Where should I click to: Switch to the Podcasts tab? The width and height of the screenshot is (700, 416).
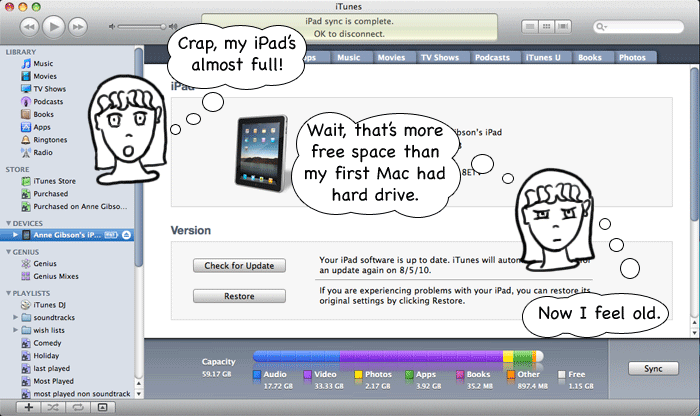pyautogui.click(x=492, y=57)
